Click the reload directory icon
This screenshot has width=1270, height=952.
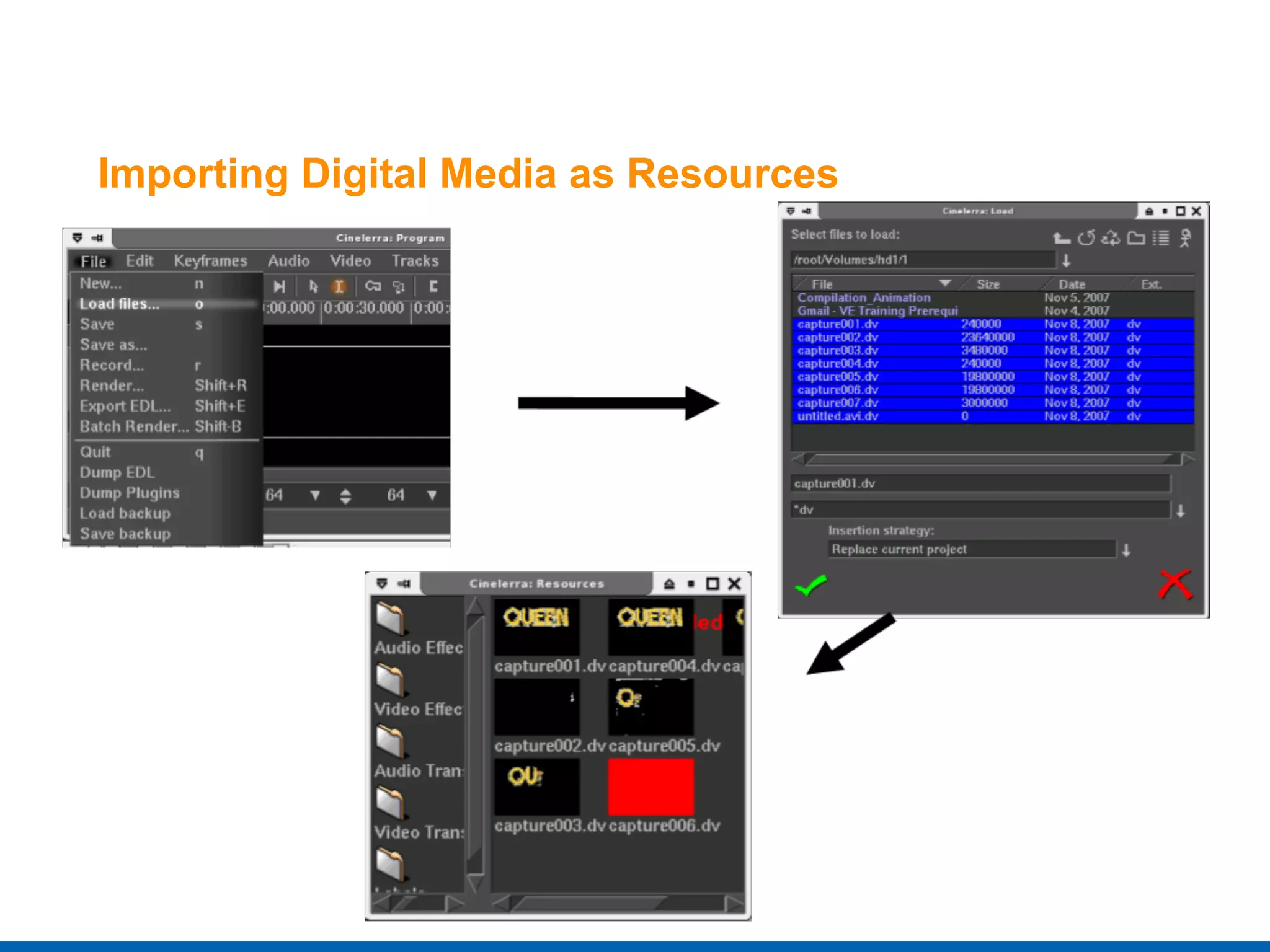click(x=1086, y=237)
